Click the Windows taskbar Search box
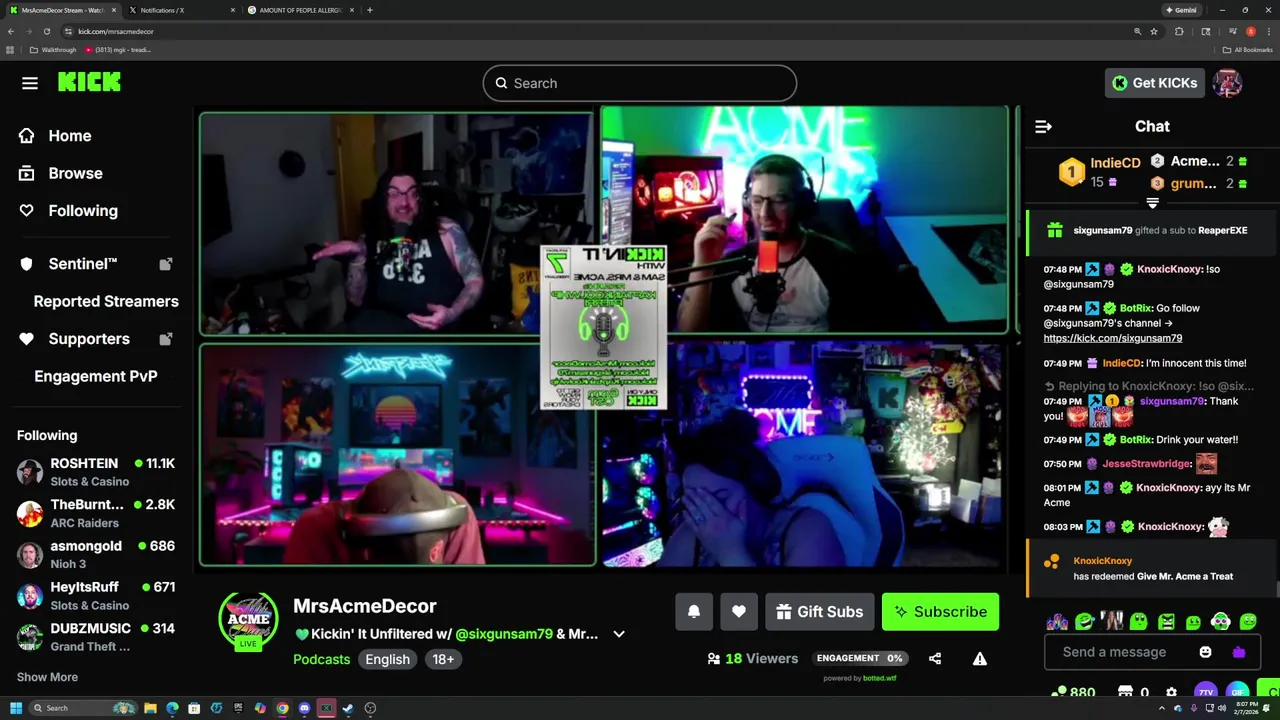The height and width of the screenshot is (720, 1280). pos(82,708)
